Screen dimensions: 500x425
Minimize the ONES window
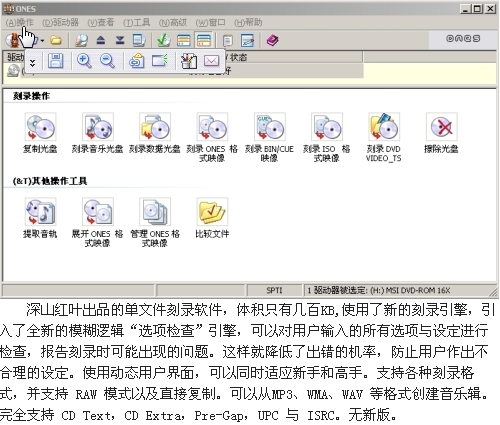coord(465,9)
